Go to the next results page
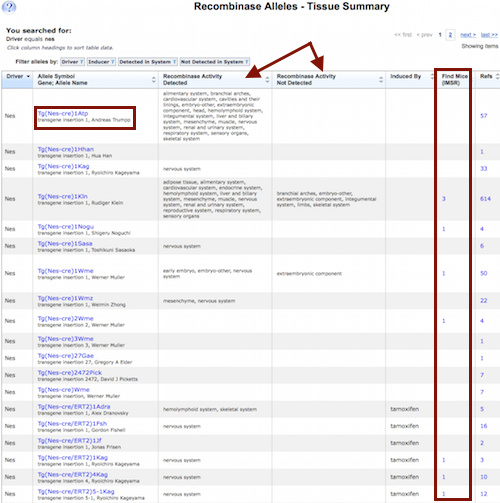The image size is (500, 503). pos(468,35)
